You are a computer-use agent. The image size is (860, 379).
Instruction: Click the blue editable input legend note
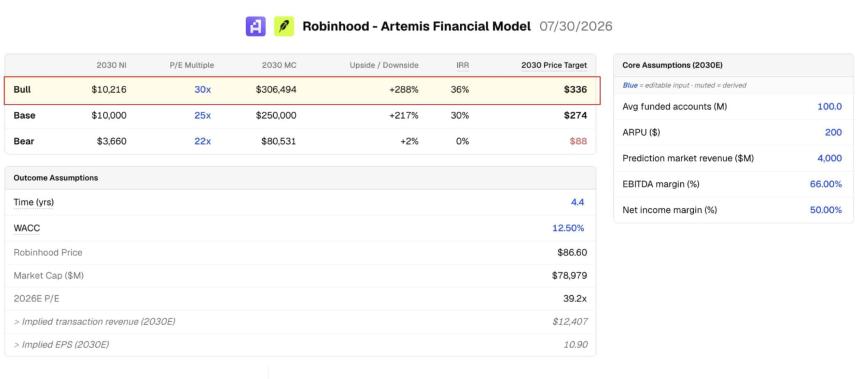[x=684, y=85]
